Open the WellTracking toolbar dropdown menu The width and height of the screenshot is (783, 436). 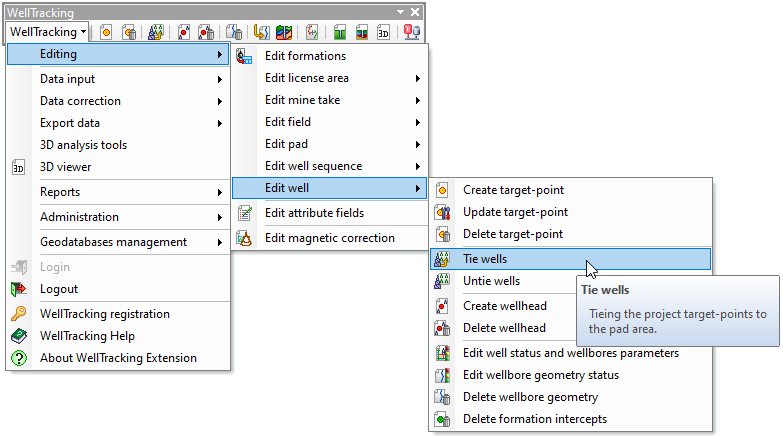pyautogui.click(x=47, y=32)
